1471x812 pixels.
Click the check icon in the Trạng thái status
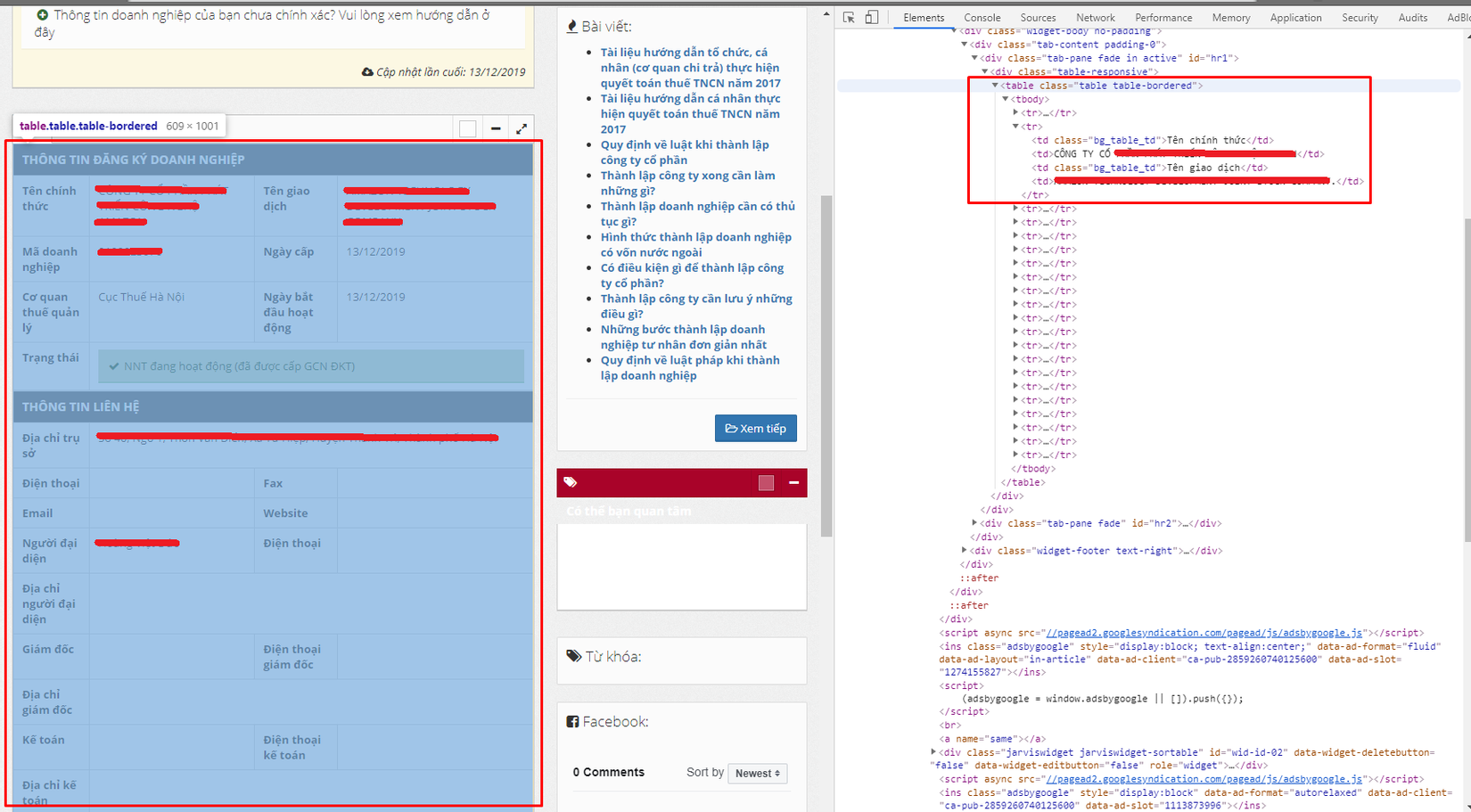114,366
